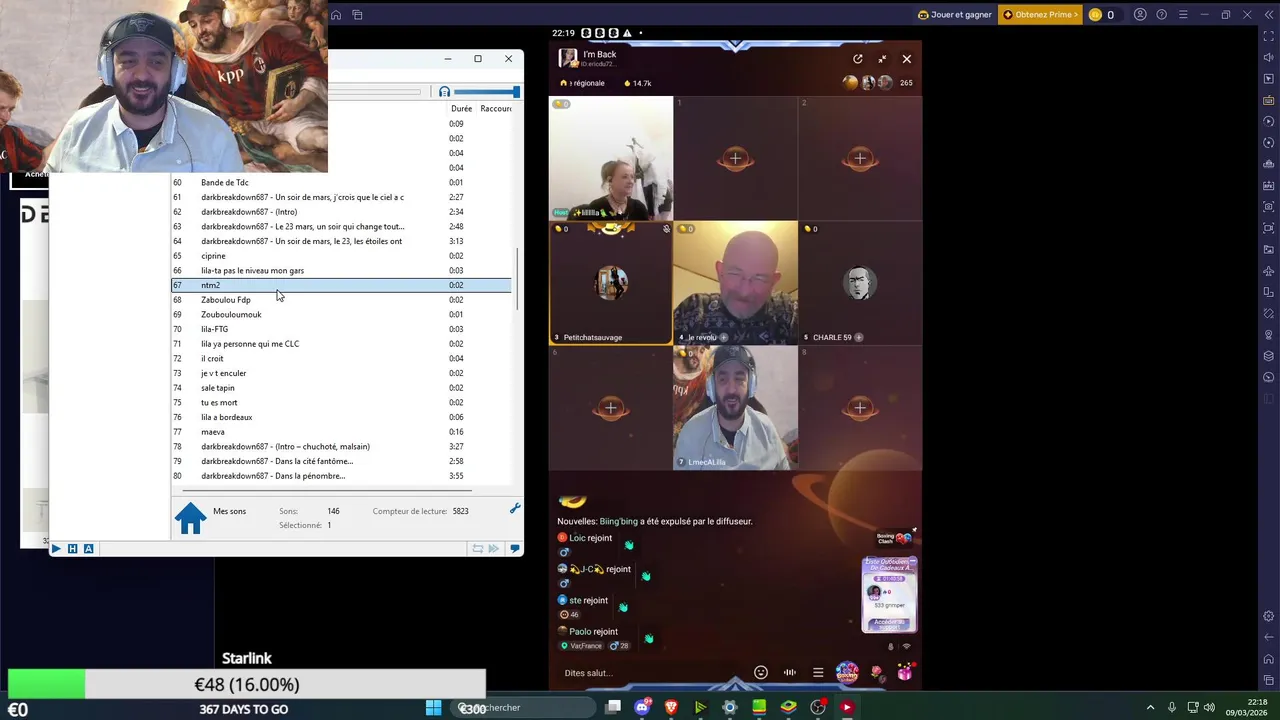Select the sale tapin sound row

[341, 388]
